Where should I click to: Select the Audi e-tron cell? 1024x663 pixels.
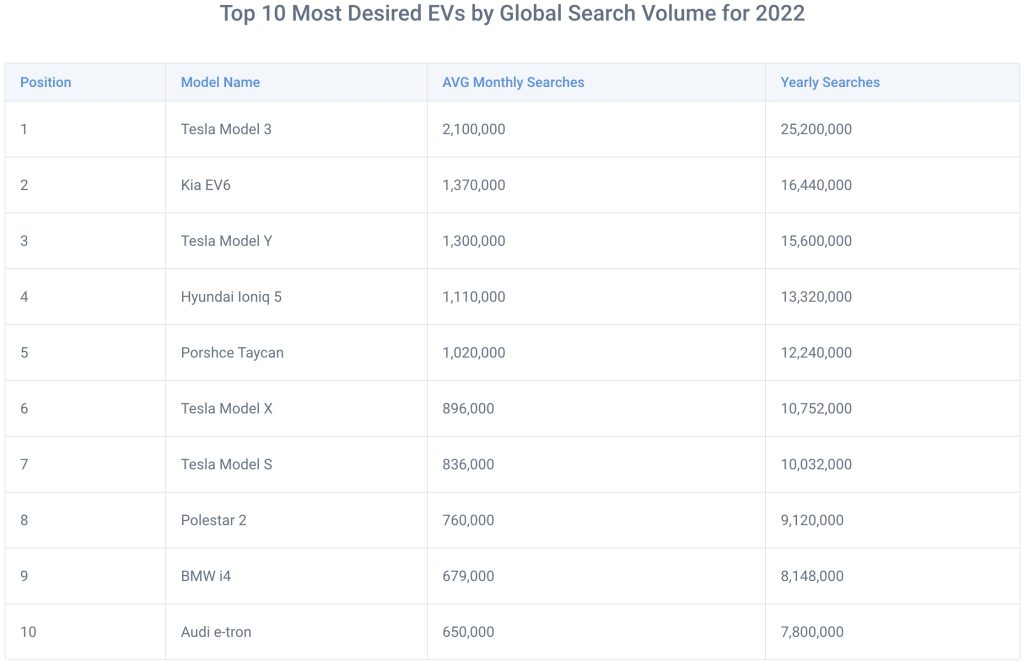216,632
